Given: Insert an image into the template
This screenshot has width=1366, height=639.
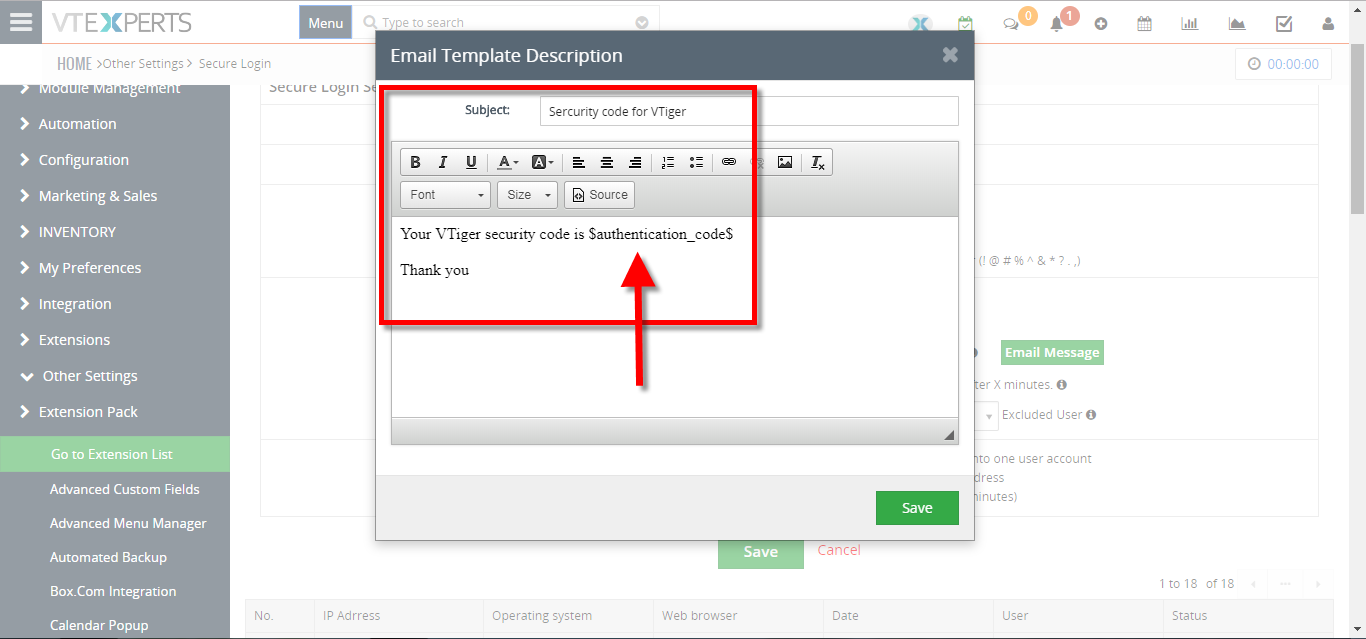Looking at the screenshot, I should pyautogui.click(x=785, y=162).
